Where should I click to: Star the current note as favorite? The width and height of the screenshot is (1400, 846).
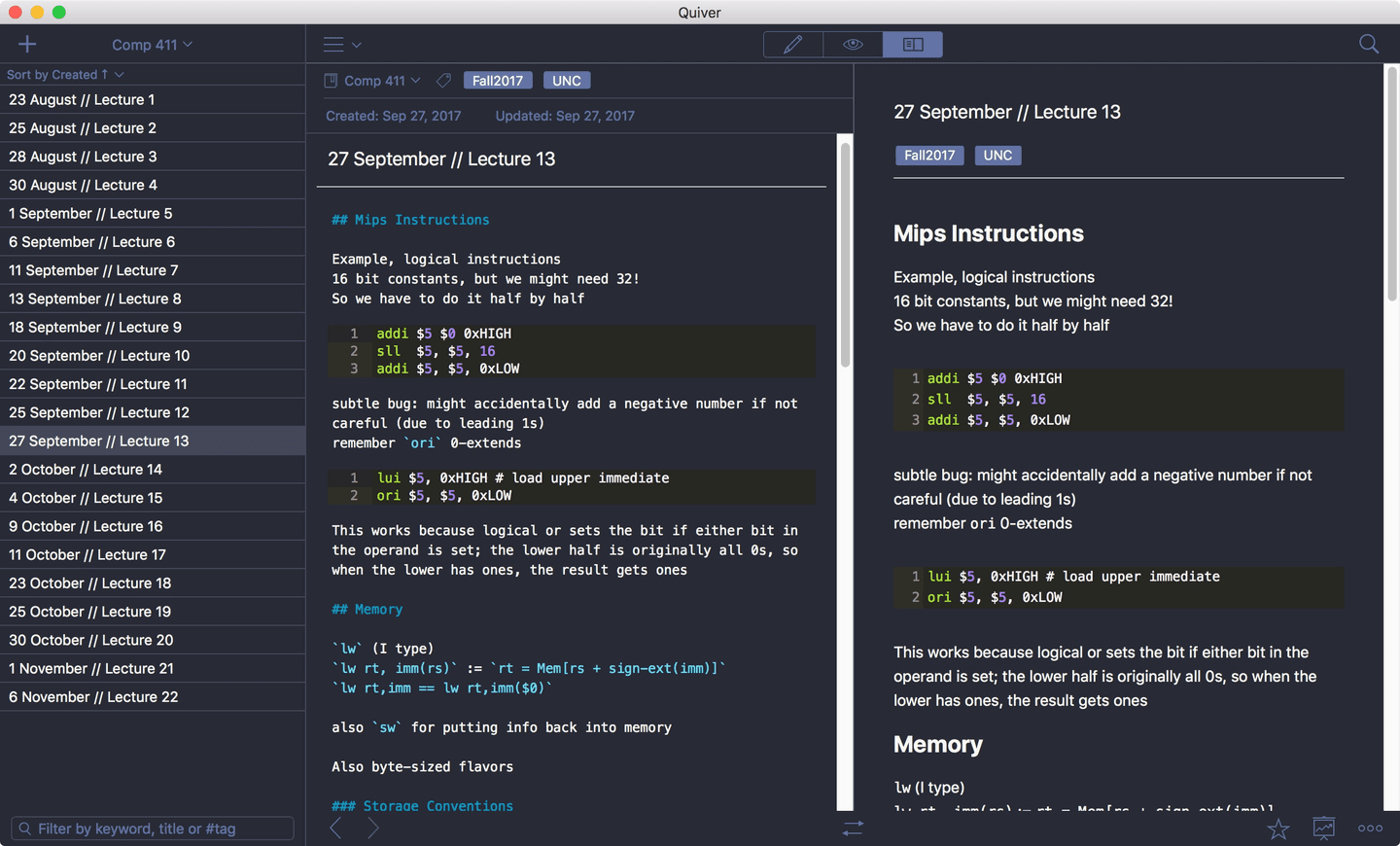[1277, 828]
